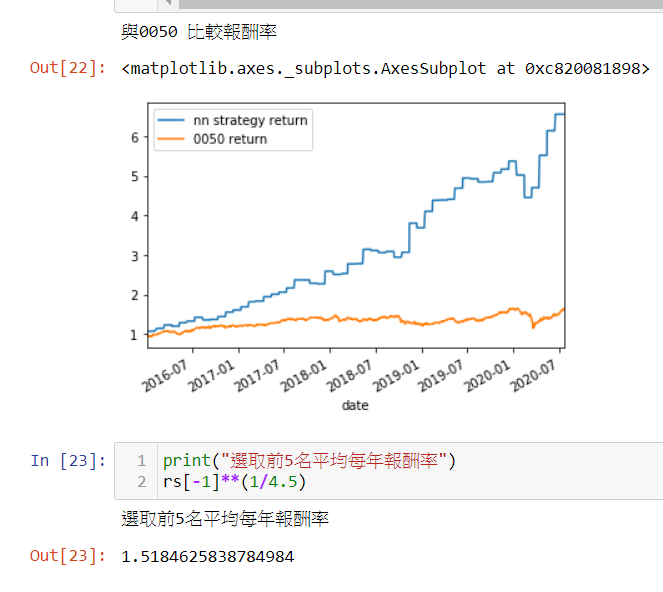Image resolution: width=663 pixels, height=592 pixels.
Task: Click the horizontal scrollbar at top
Action: coord(421,4)
